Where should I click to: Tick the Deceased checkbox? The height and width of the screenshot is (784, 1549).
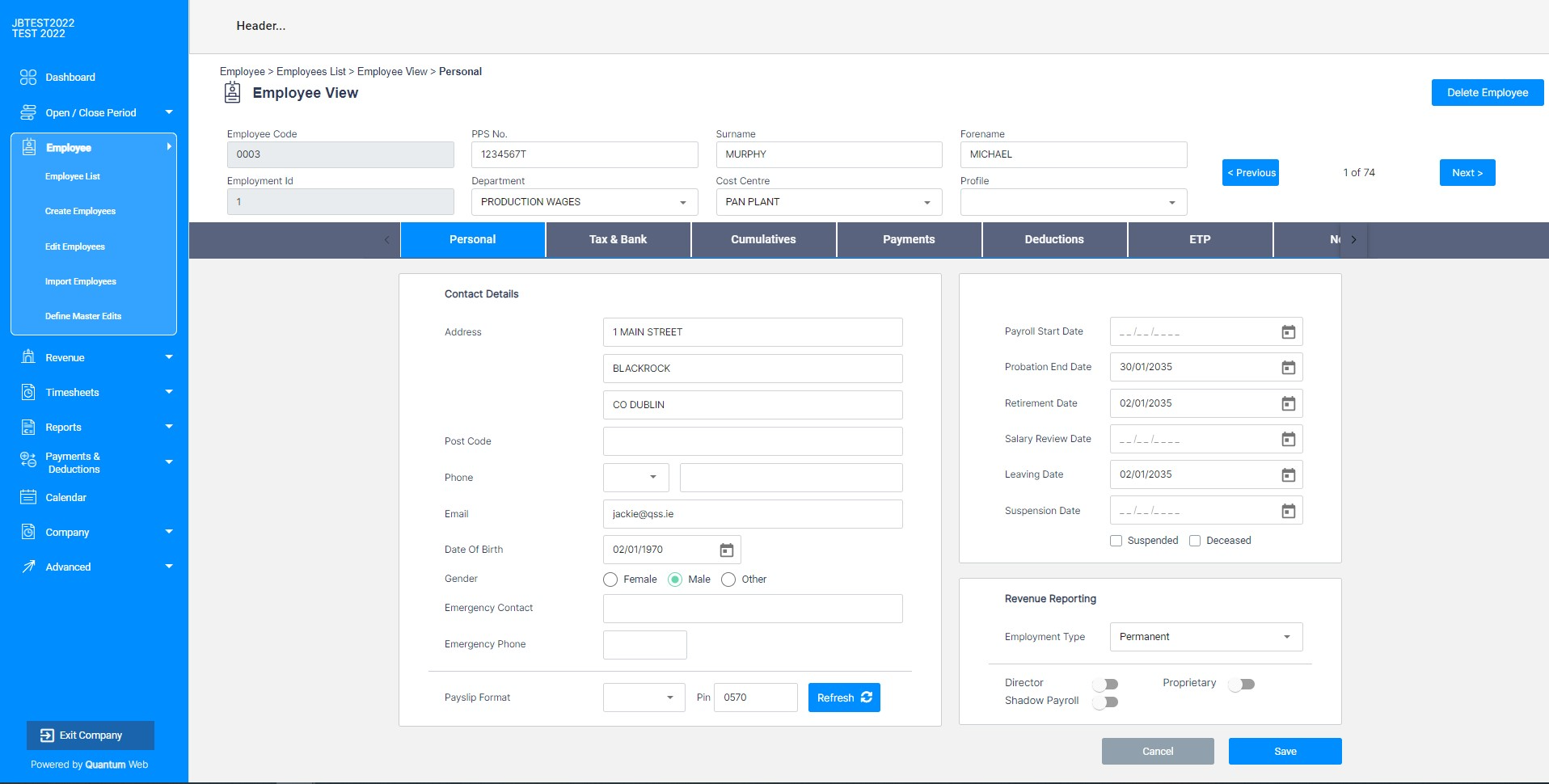click(x=1195, y=541)
